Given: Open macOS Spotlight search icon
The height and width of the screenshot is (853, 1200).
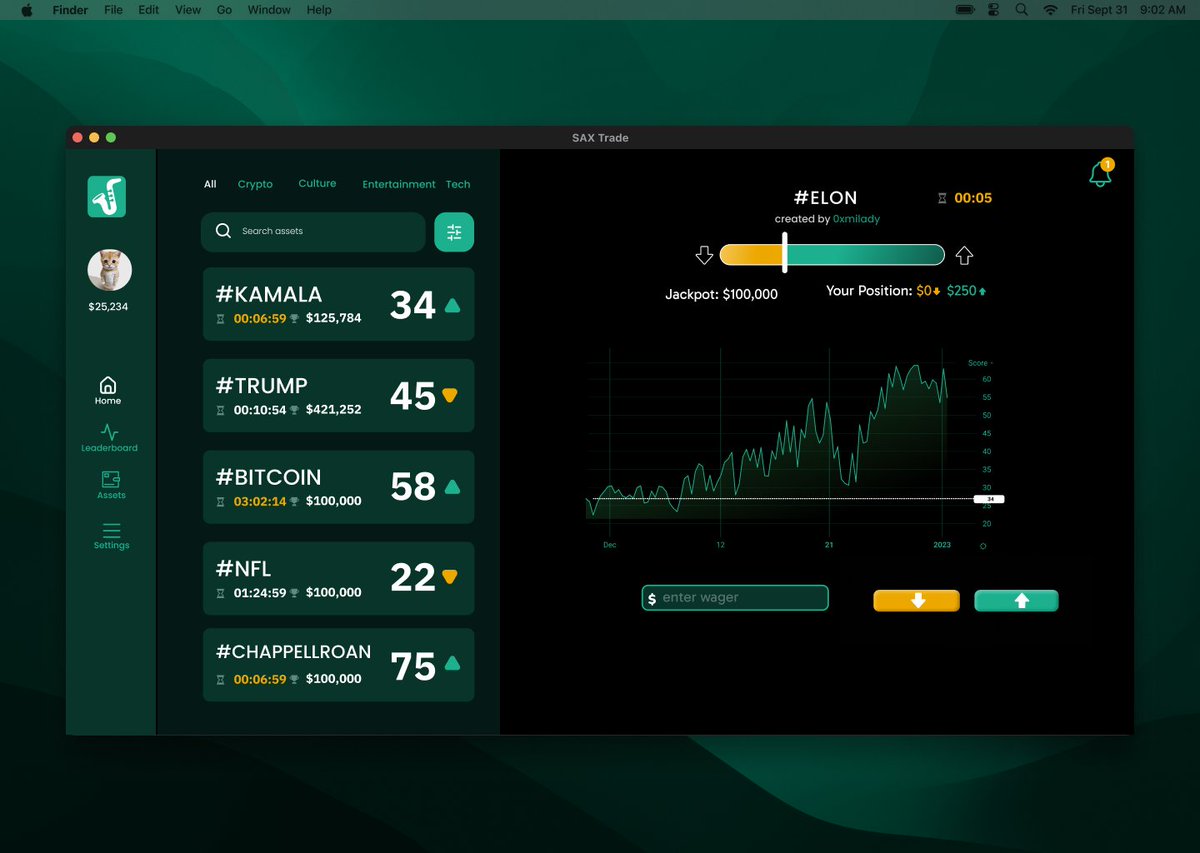Looking at the screenshot, I should pos(1021,10).
